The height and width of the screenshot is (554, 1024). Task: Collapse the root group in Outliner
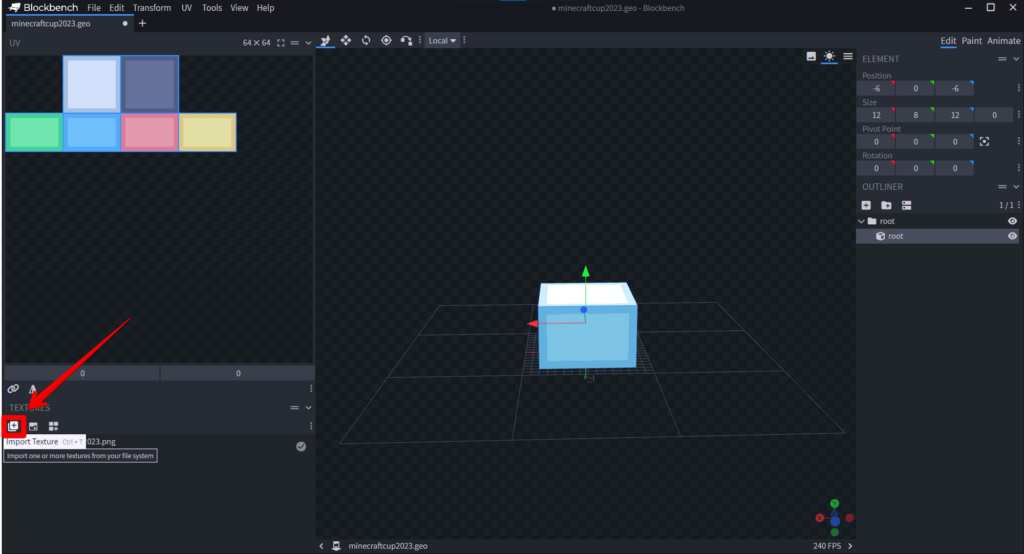click(861, 221)
